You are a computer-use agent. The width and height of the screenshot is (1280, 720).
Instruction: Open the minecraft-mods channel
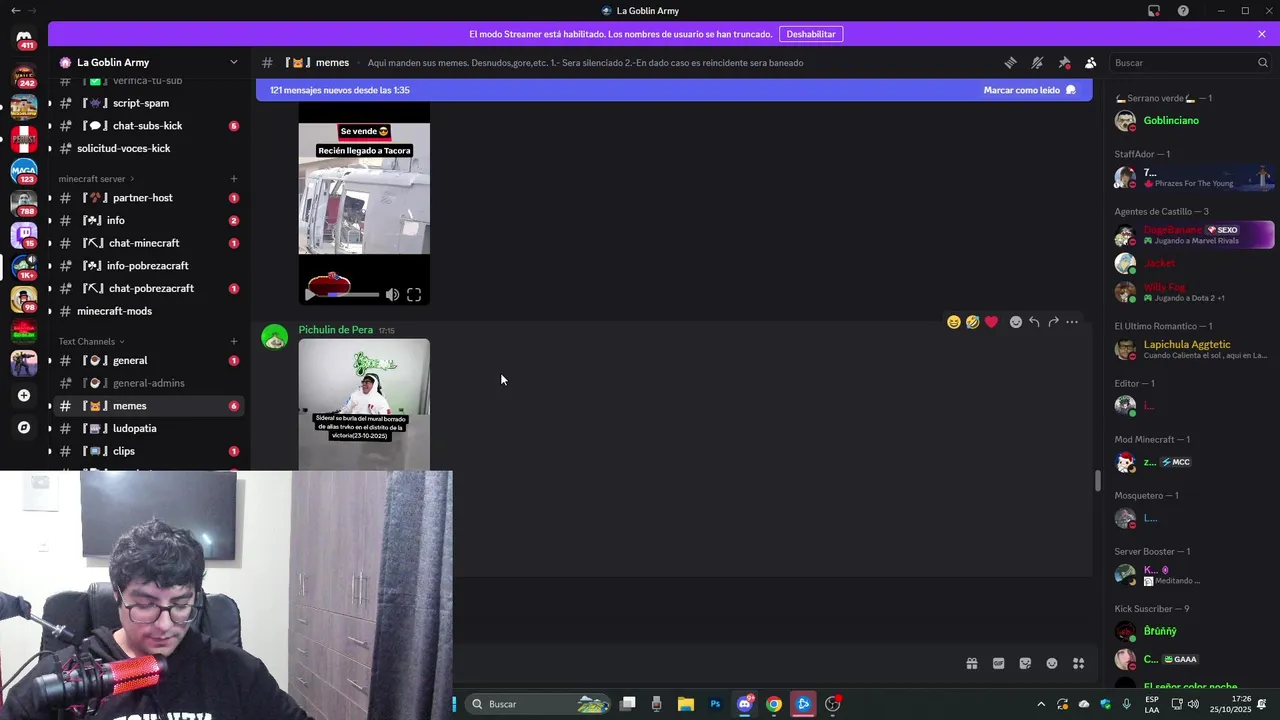coord(146,311)
